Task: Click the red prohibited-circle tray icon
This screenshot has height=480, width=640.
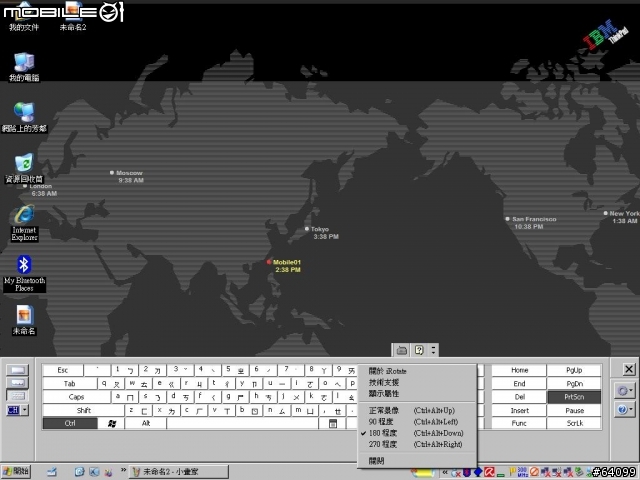Action: click(534, 473)
